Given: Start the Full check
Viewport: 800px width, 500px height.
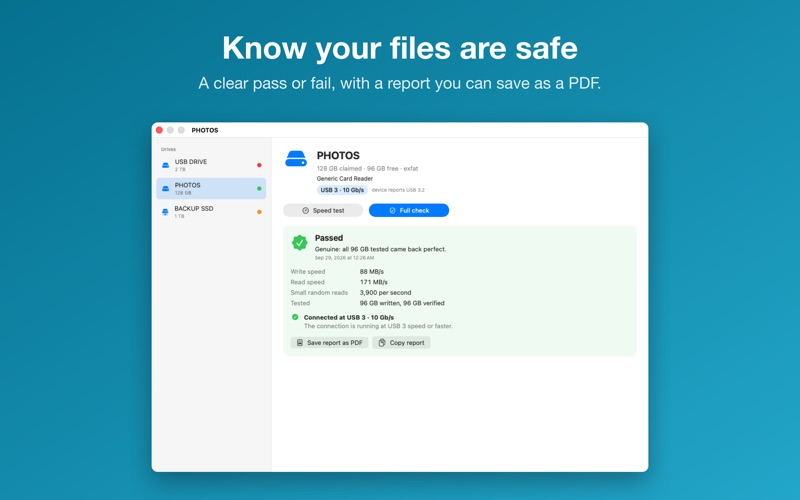Looking at the screenshot, I should [409, 210].
